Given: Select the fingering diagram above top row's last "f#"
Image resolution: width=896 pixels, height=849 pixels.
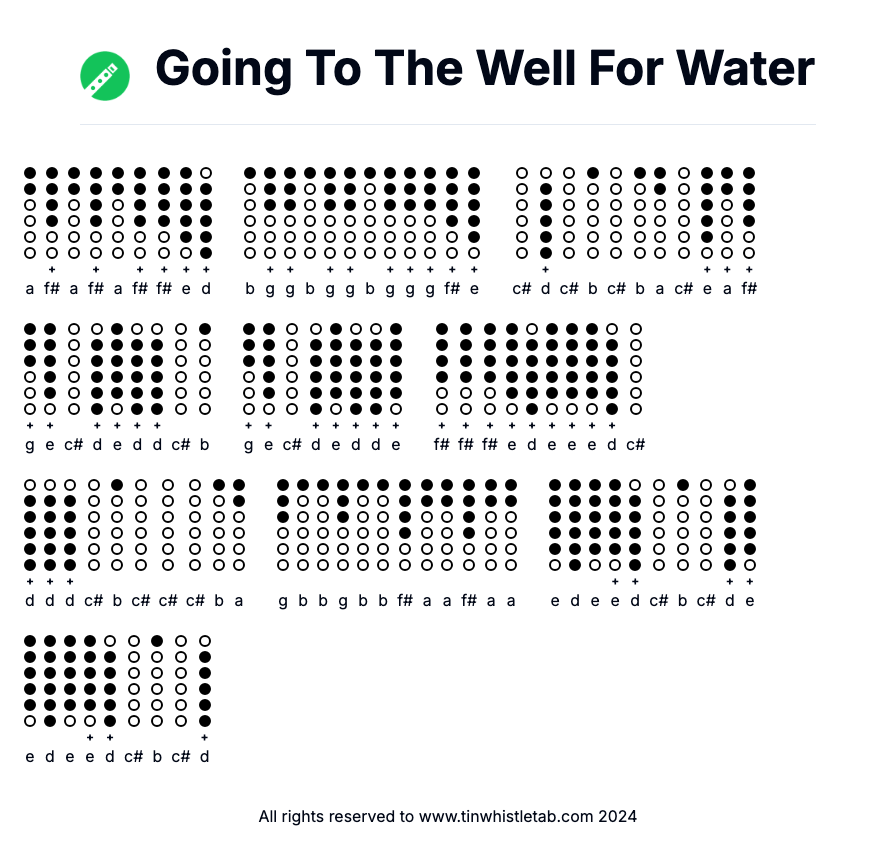Looking at the screenshot, I should [x=749, y=212].
